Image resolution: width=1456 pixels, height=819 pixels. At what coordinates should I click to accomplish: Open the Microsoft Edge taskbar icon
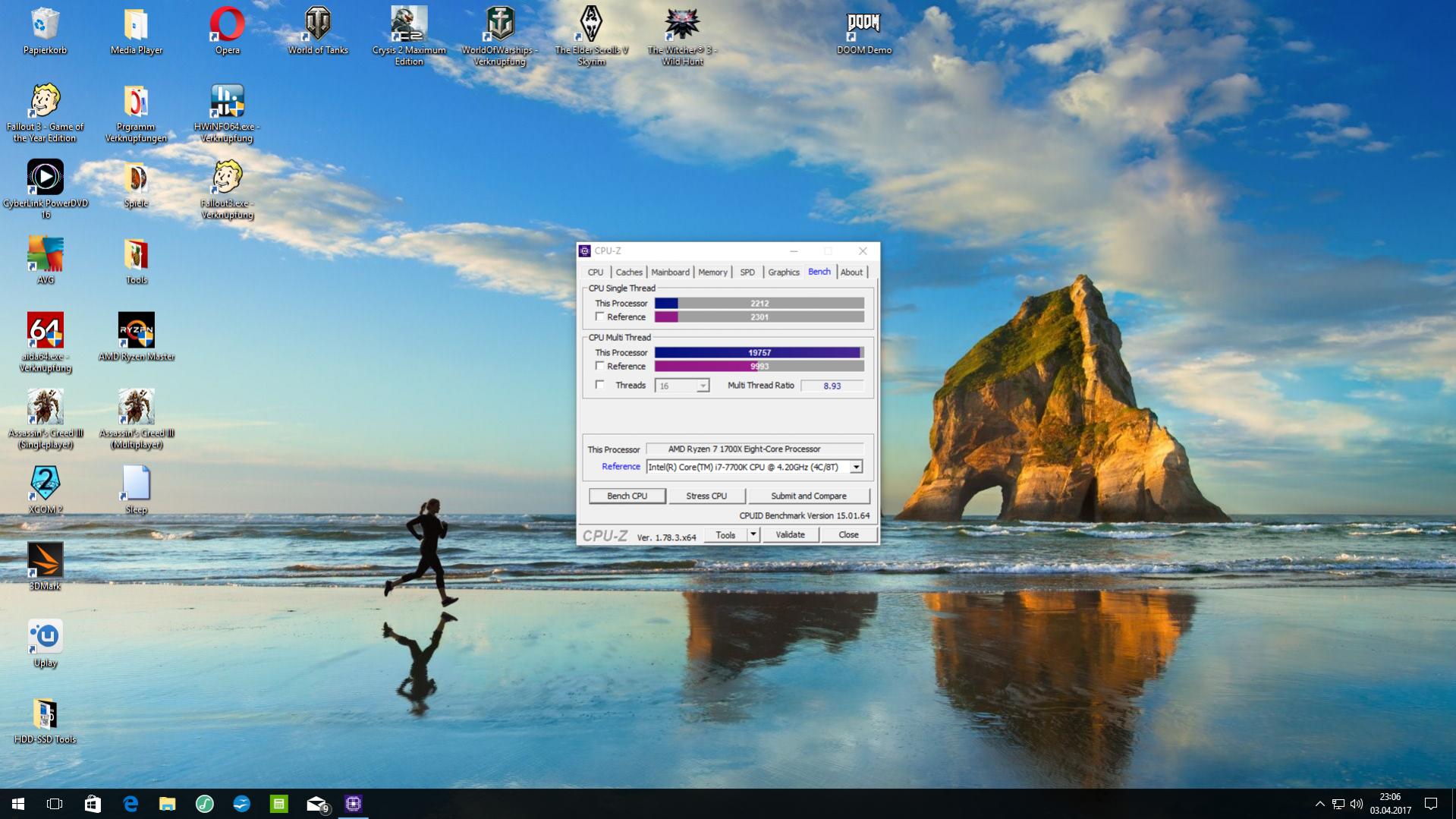[x=131, y=804]
